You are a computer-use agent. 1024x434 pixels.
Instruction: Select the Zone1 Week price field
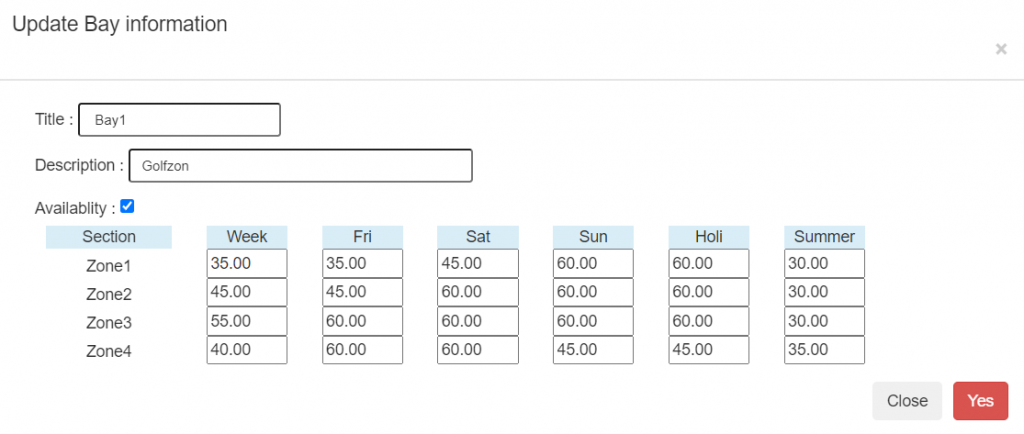(x=247, y=264)
